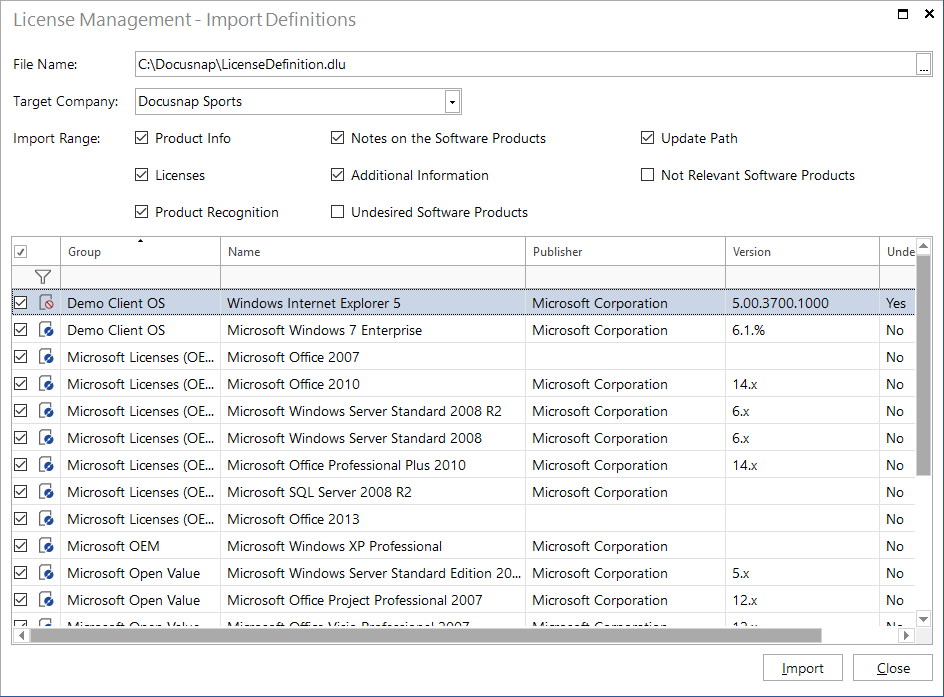The image size is (944, 697).
Task: Enable Undesired Software Products checkbox
Action: pos(337,212)
